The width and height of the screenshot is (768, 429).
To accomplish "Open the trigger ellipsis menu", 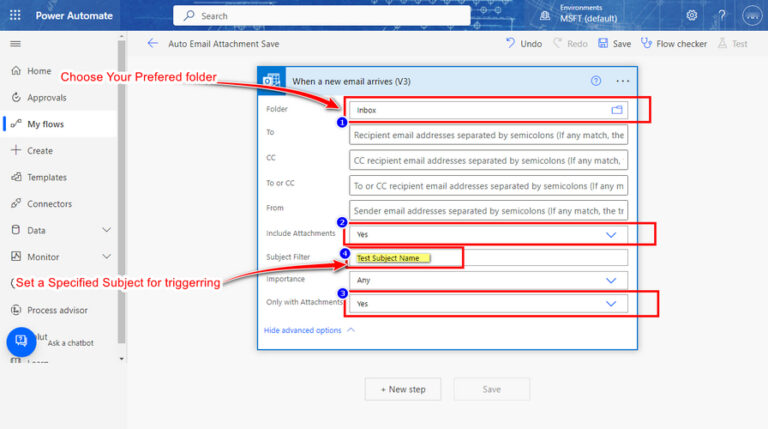I will coord(623,81).
